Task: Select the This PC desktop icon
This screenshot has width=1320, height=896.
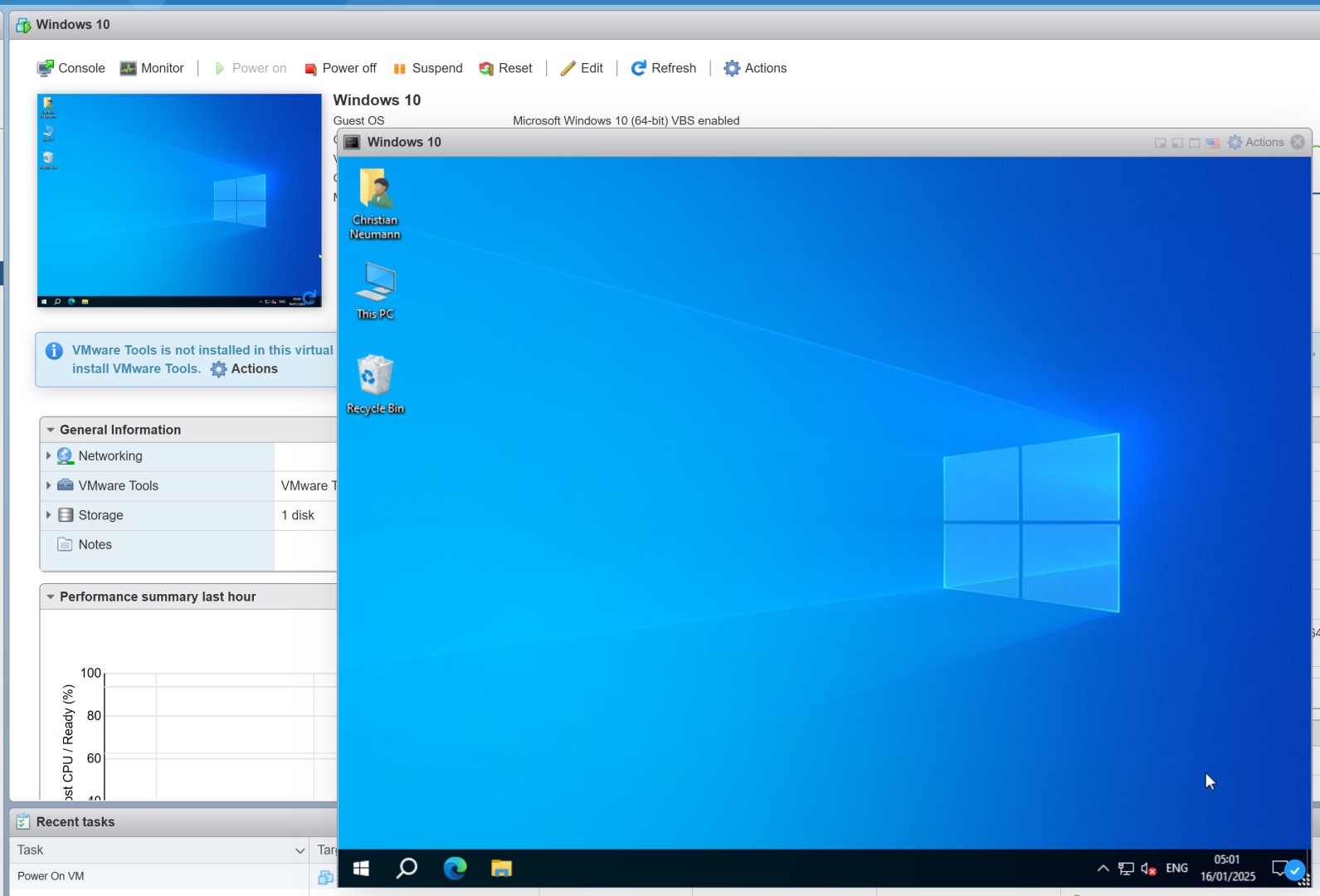Action: 375,291
